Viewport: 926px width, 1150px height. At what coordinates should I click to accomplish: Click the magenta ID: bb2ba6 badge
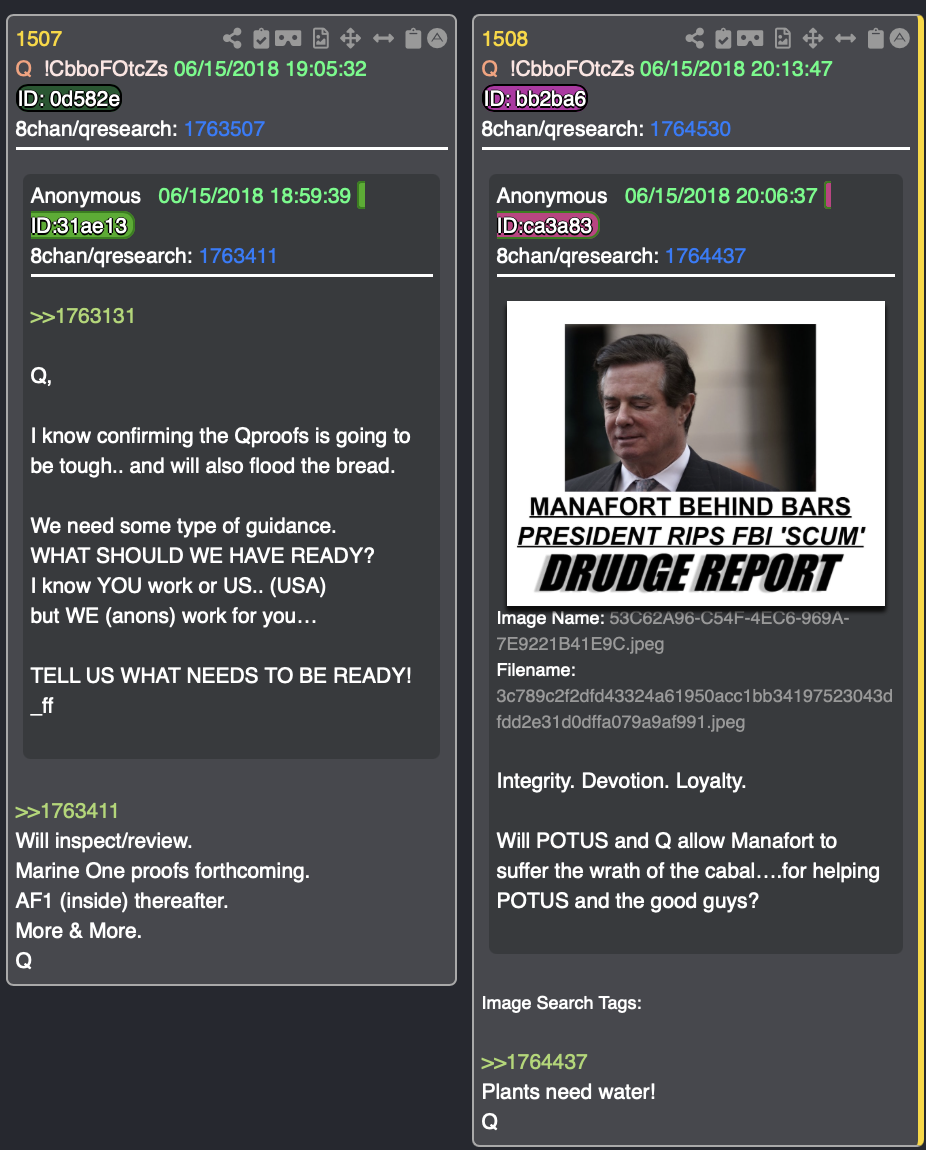[x=534, y=98]
